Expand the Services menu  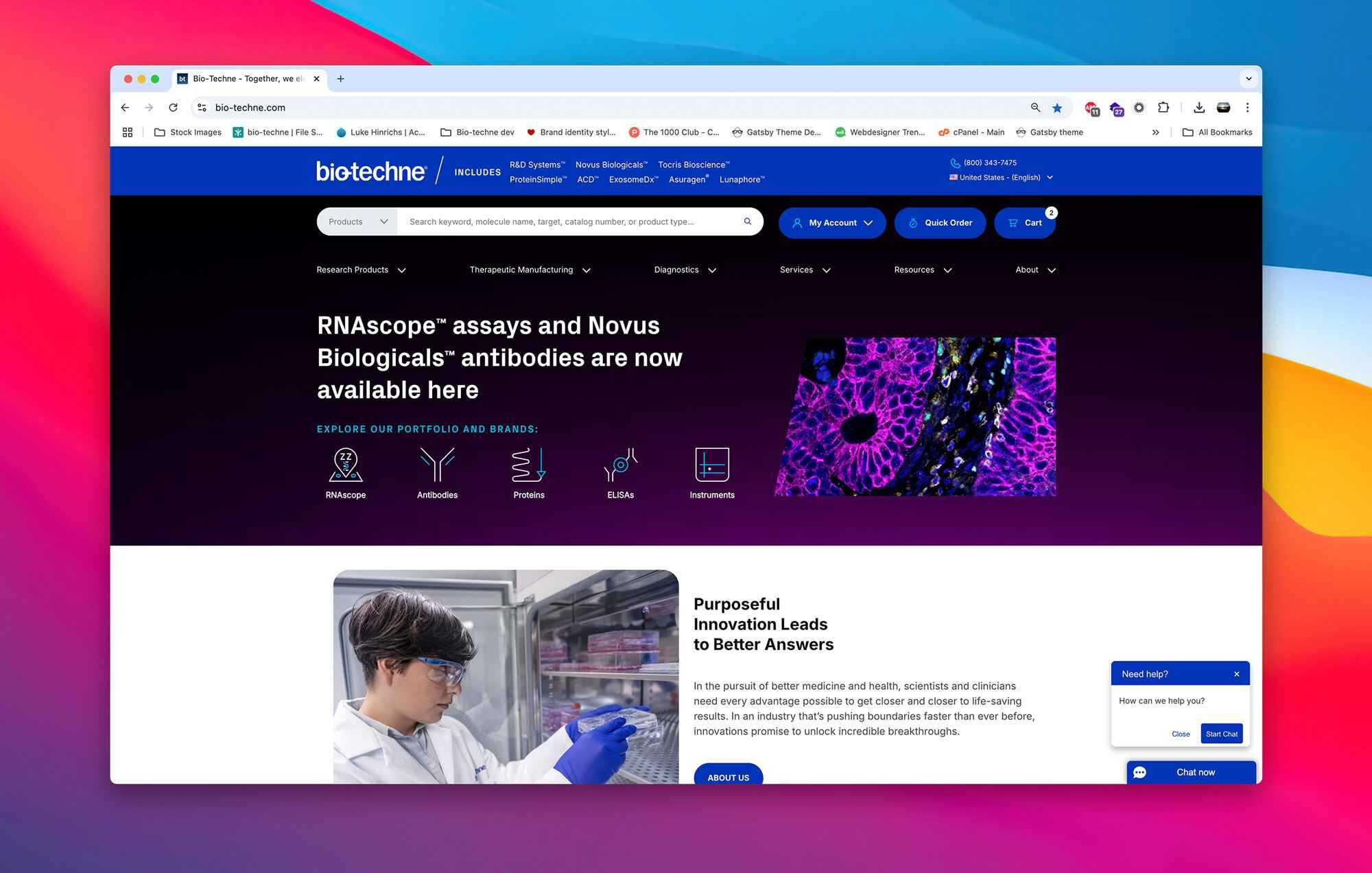tap(805, 270)
